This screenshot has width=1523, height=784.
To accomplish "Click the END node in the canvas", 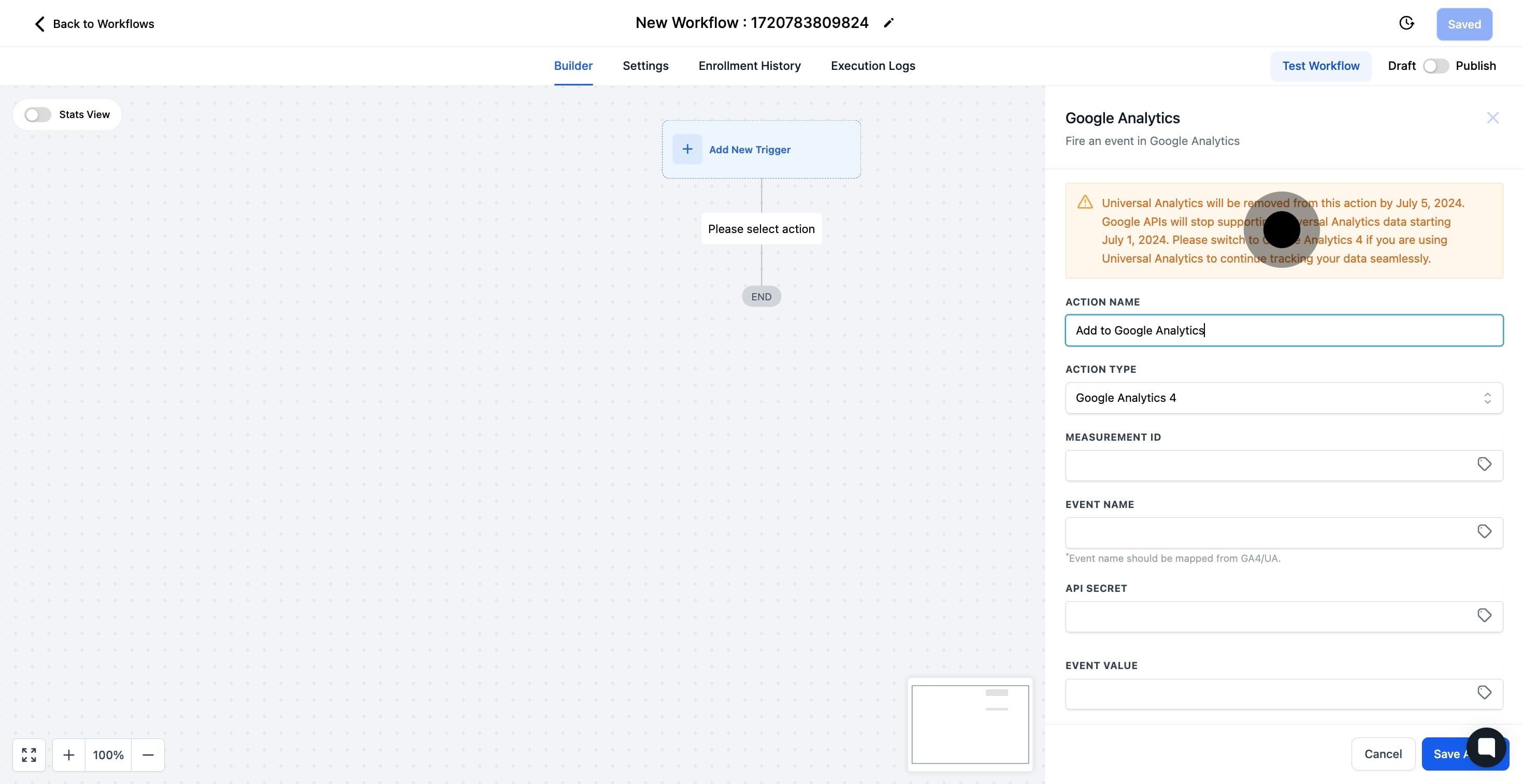I will pyautogui.click(x=761, y=297).
